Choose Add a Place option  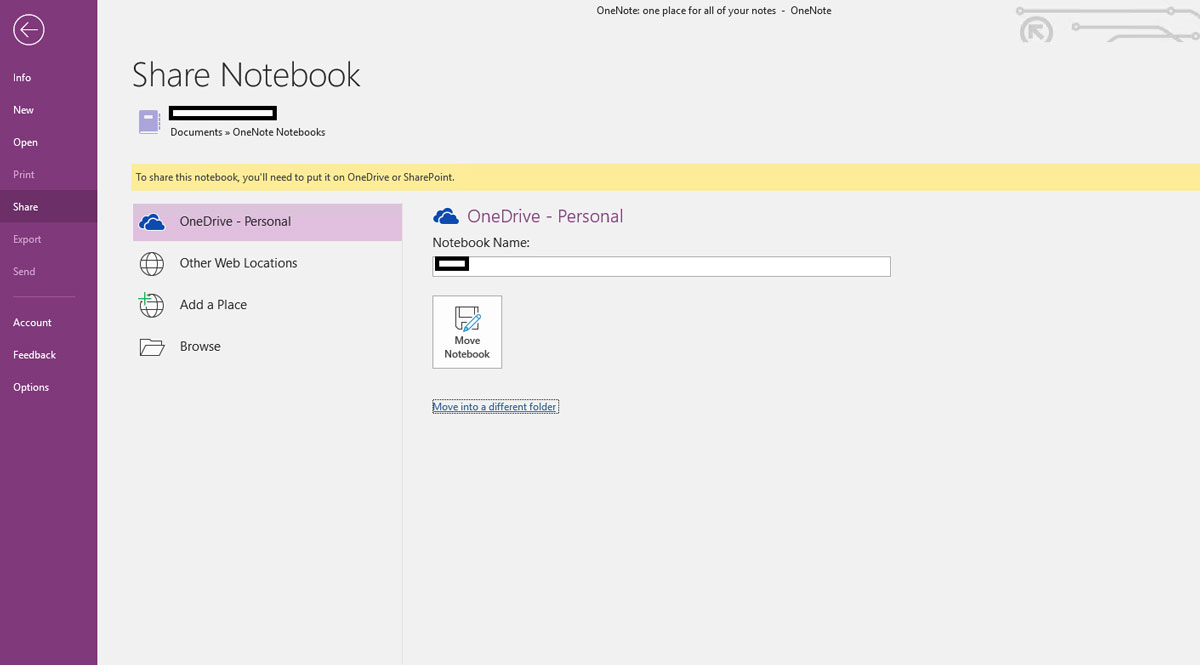pyautogui.click(x=267, y=305)
